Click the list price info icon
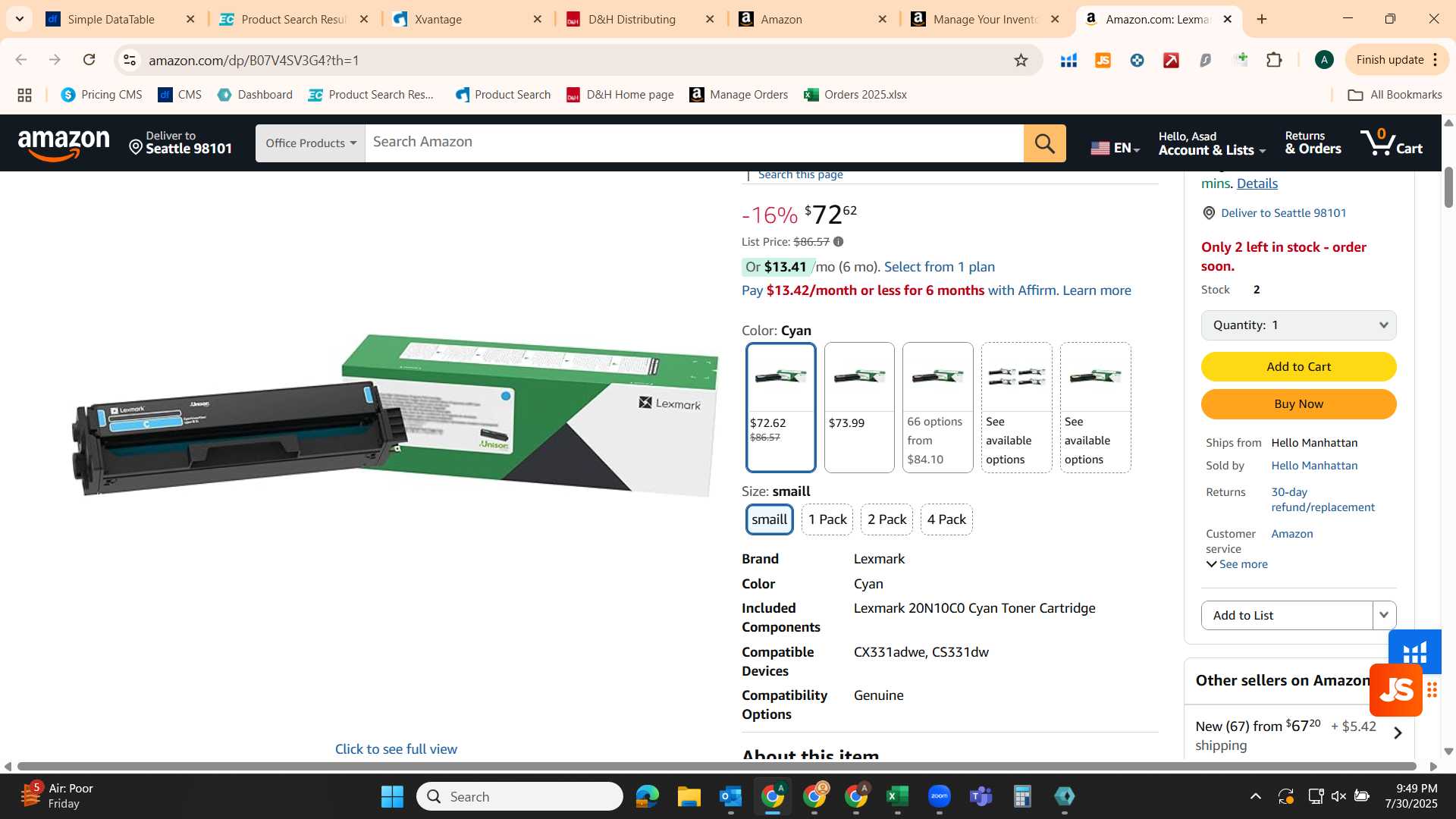This screenshot has height=819, width=1456. point(838,242)
